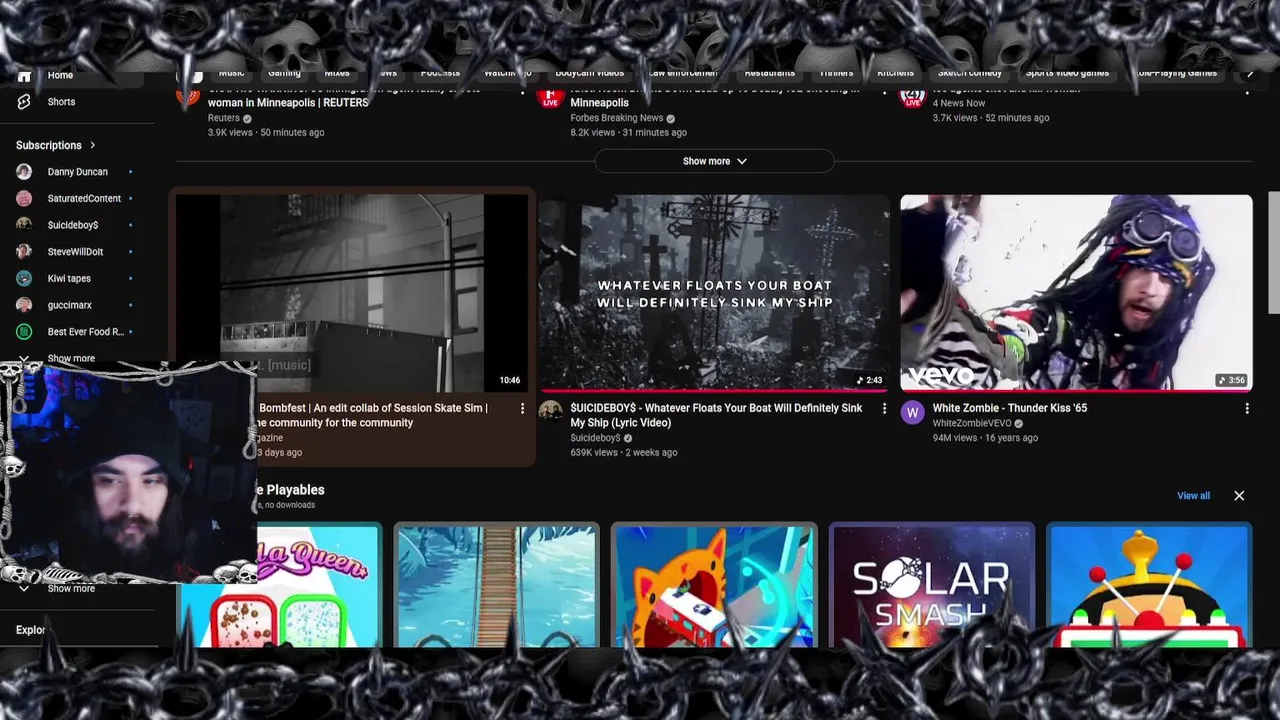Select the Sketch comedy chip

tap(970, 73)
